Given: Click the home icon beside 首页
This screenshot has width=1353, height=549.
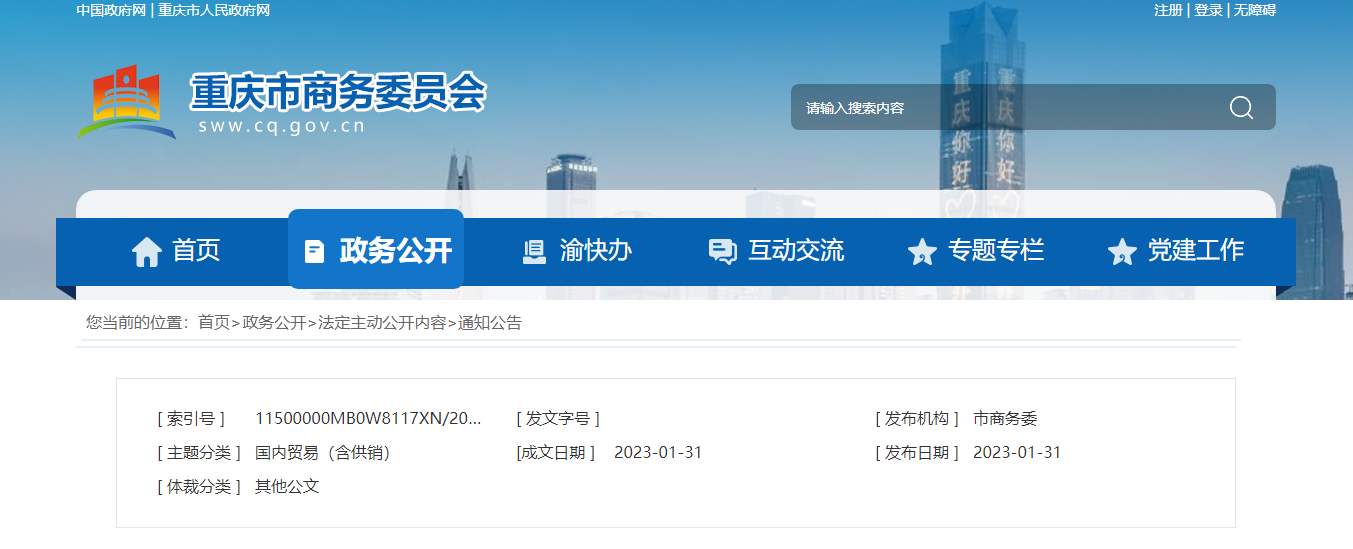Looking at the screenshot, I should click(x=147, y=251).
